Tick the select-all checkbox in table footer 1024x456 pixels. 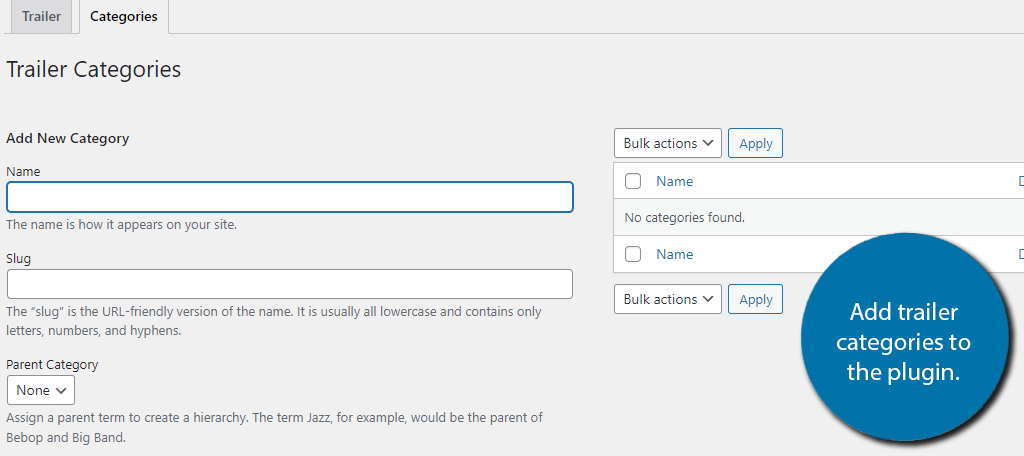click(x=633, y=254)
